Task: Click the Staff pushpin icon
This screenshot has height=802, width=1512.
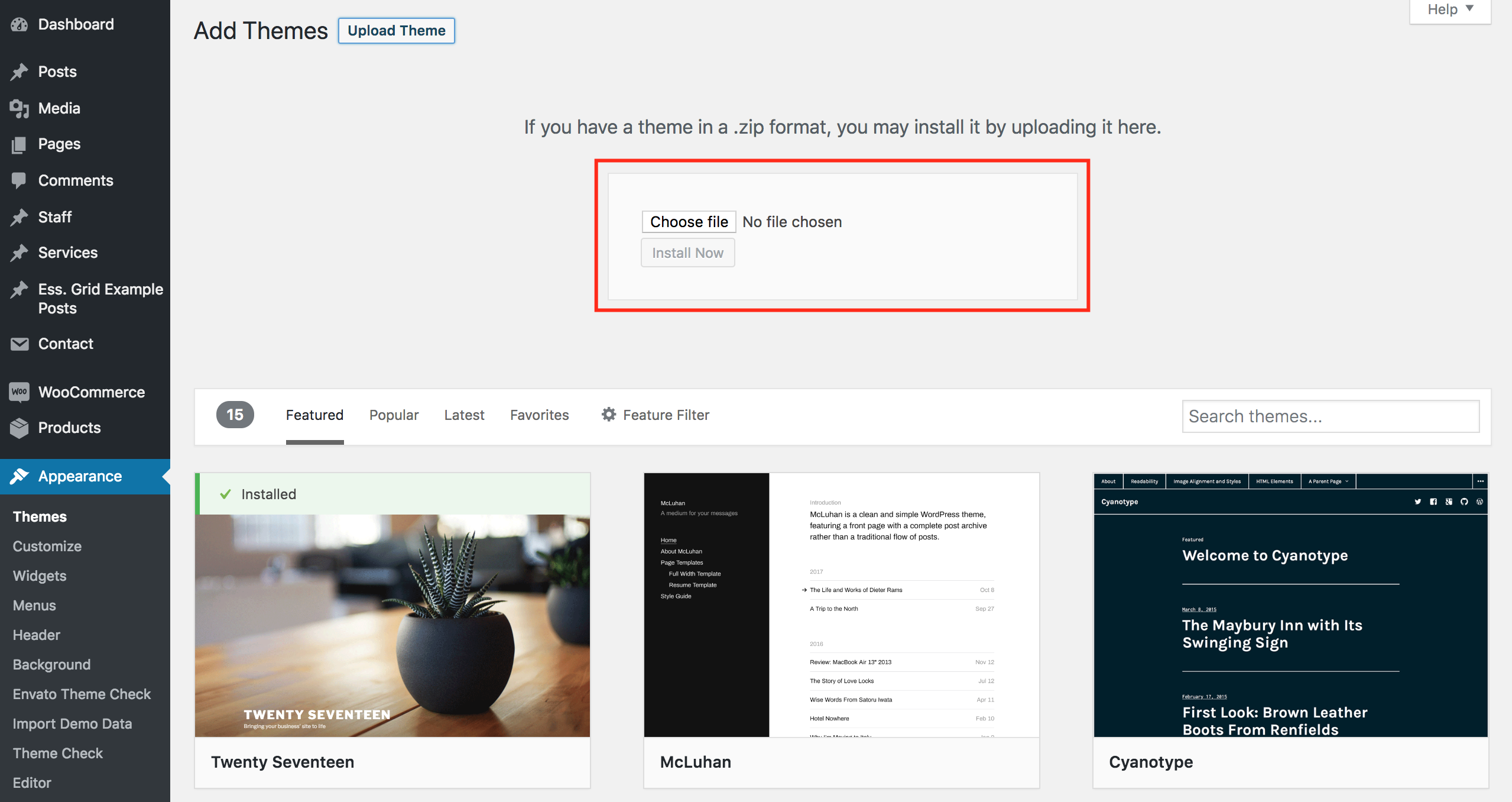Action: 19,217
